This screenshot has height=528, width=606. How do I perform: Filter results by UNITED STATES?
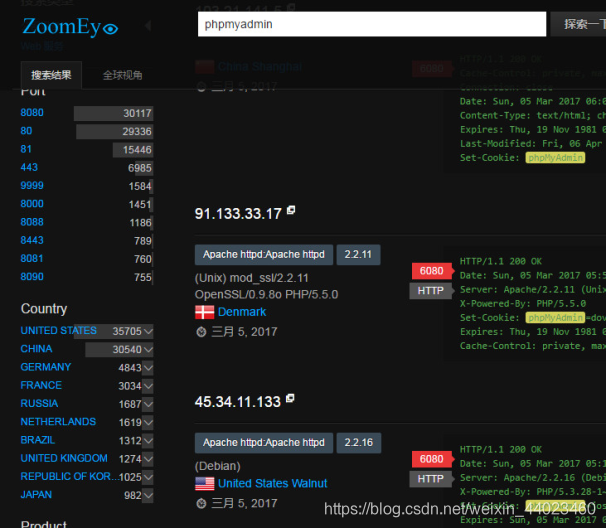(59, 330)
